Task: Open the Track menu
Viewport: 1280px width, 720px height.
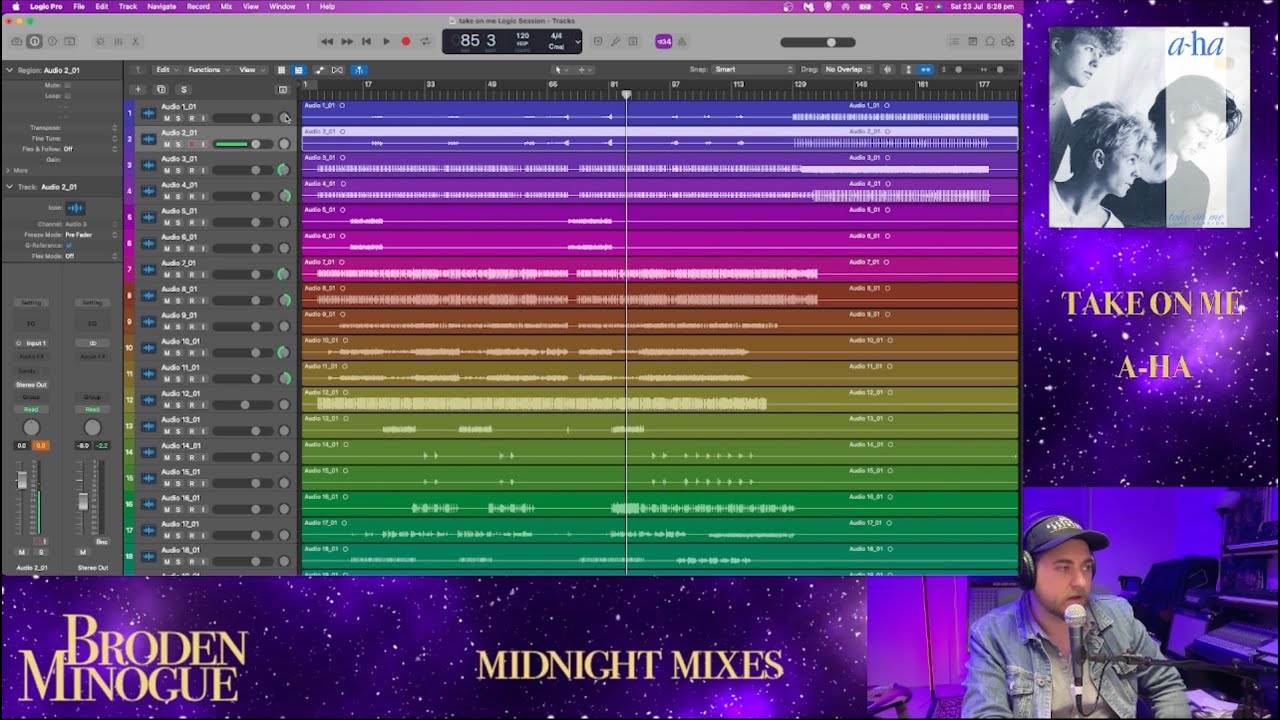Action: (x=128, y=6)
